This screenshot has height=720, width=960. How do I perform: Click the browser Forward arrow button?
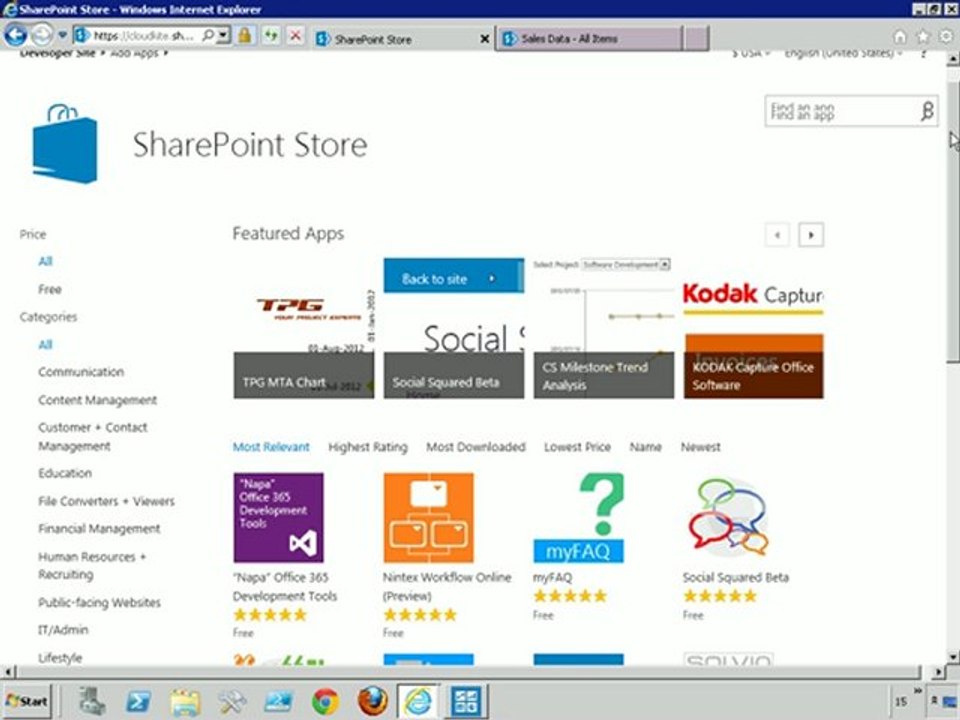click(42, 36)
